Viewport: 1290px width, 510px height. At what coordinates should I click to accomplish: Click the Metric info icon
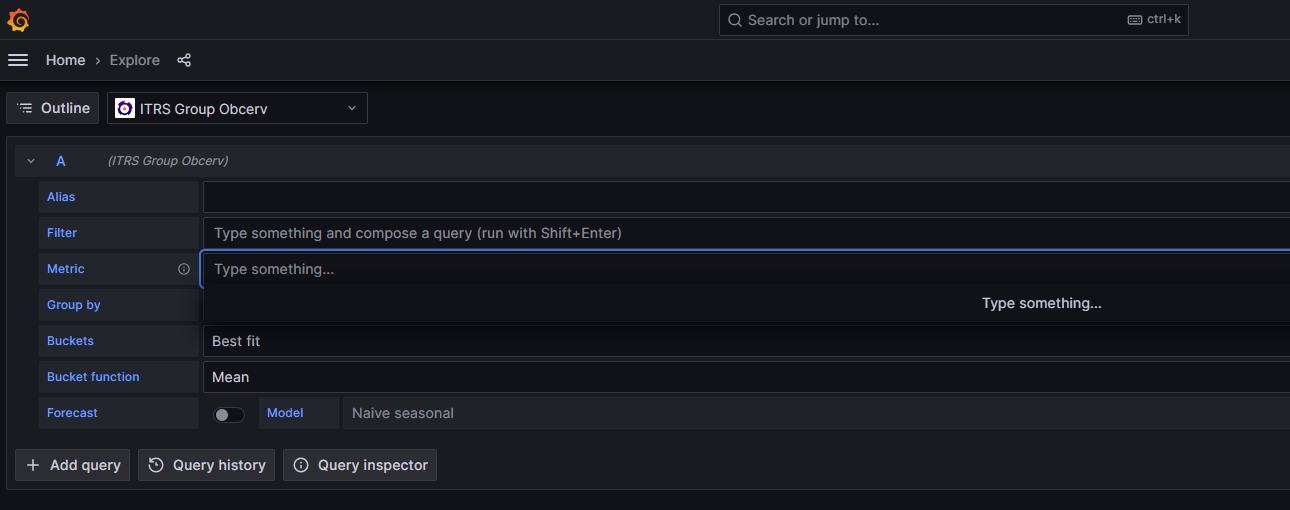[184, 269]
